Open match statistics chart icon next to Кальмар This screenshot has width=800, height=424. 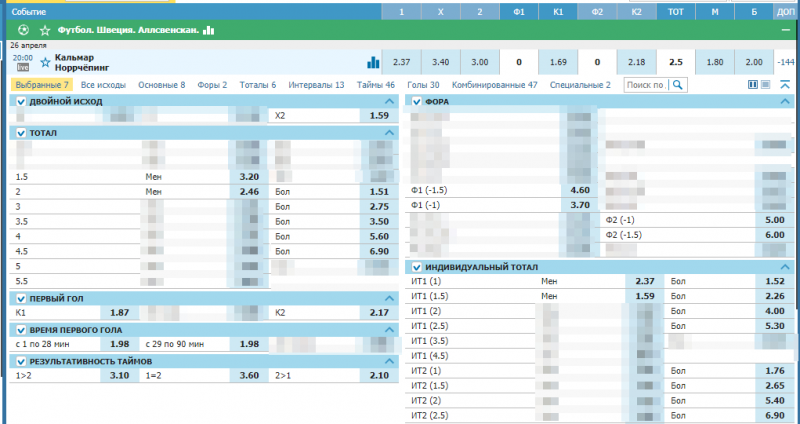tap(373, 62)
